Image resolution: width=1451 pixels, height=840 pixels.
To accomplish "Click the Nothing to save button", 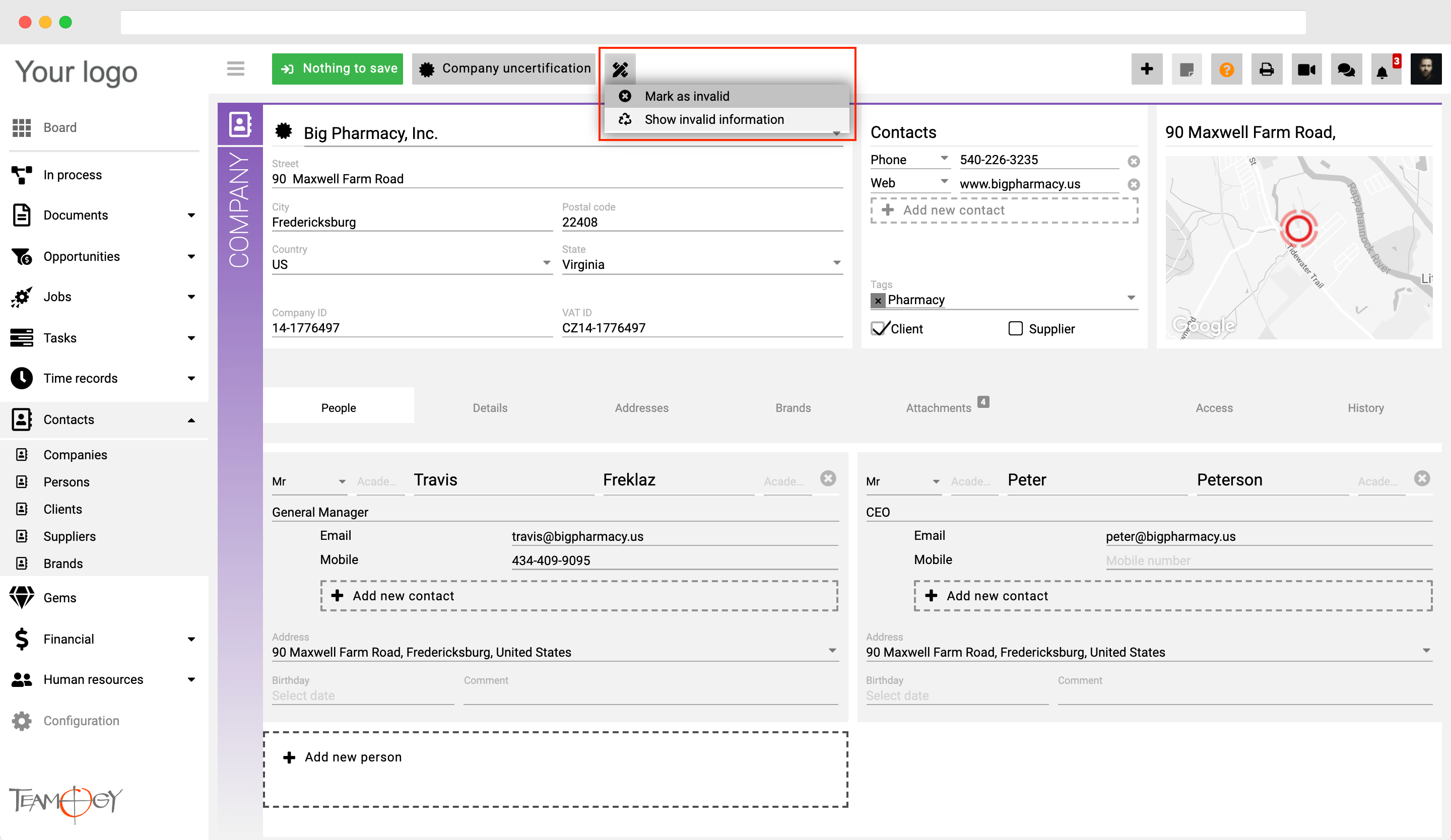I will pyautogui.click(x=338, y=69).
